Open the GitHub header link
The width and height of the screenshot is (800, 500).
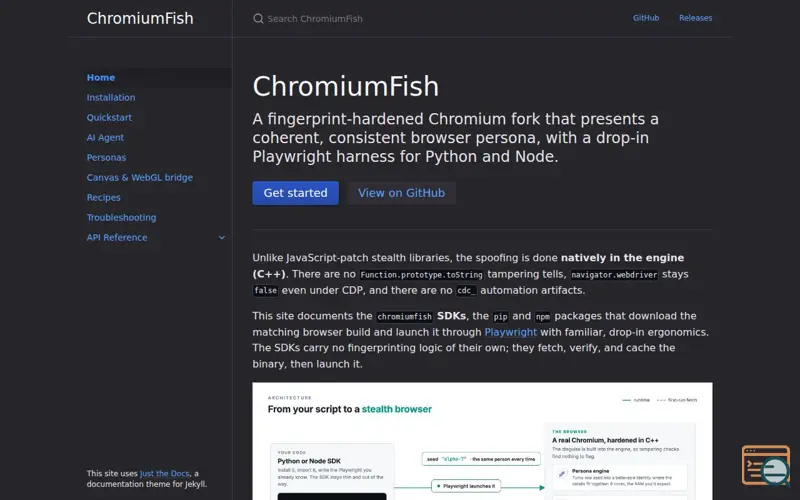coord(646,18)
